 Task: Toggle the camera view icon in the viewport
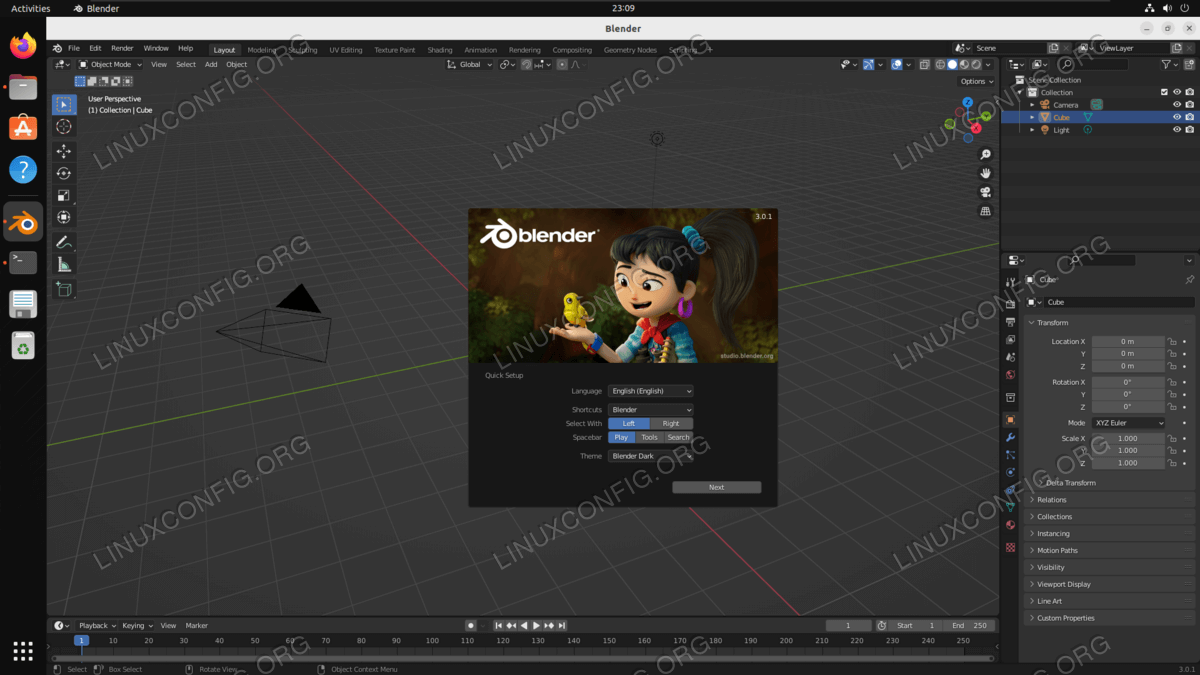click(985, 192)
